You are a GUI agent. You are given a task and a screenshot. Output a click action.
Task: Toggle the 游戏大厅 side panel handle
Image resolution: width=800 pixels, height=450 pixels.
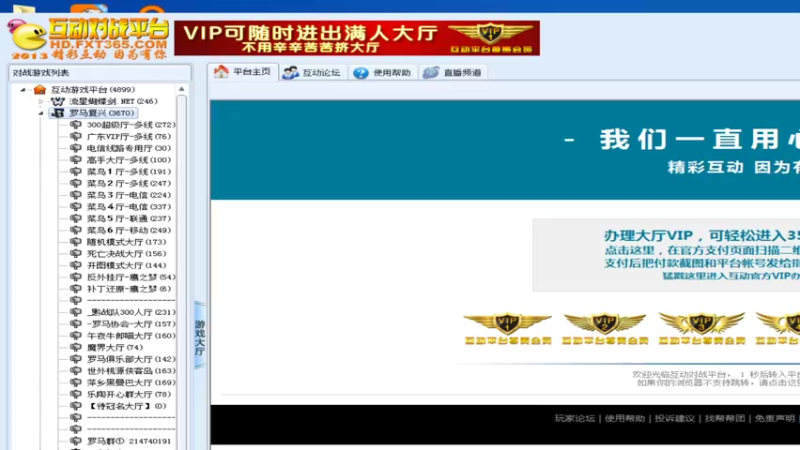point(200,335)
